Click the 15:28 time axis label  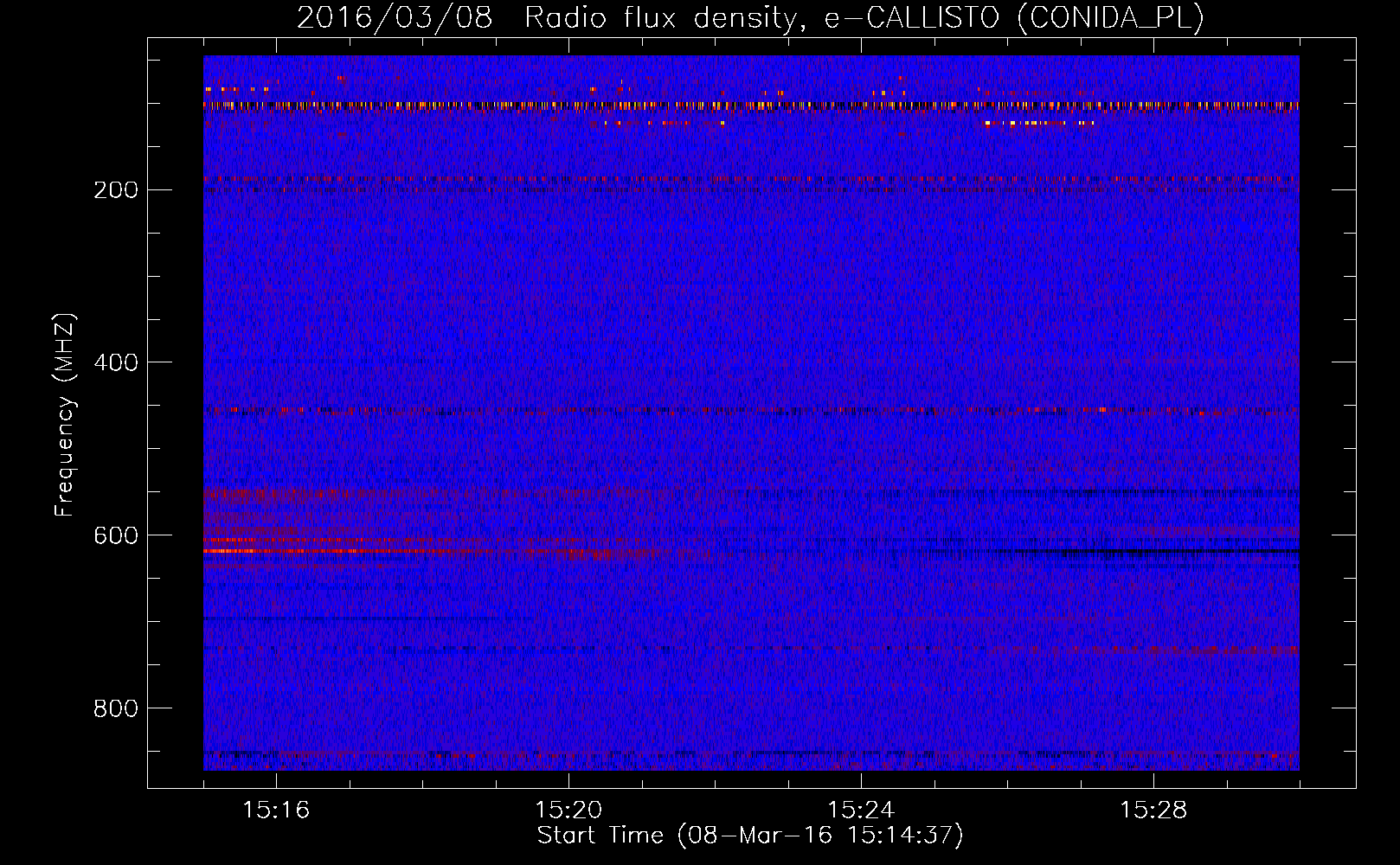pos(1153,811)
